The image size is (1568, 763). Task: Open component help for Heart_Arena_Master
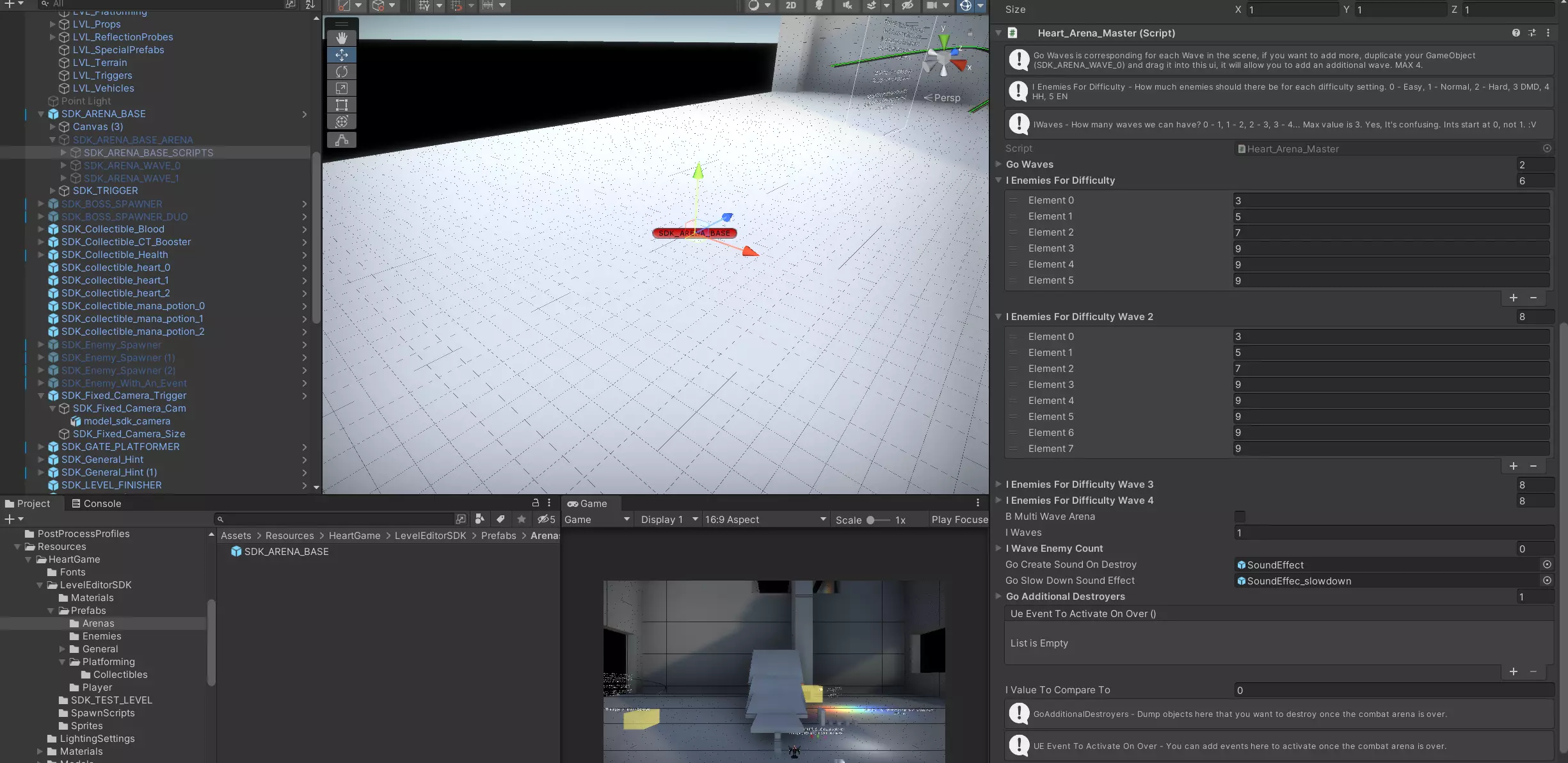(x=1516, y=33)
